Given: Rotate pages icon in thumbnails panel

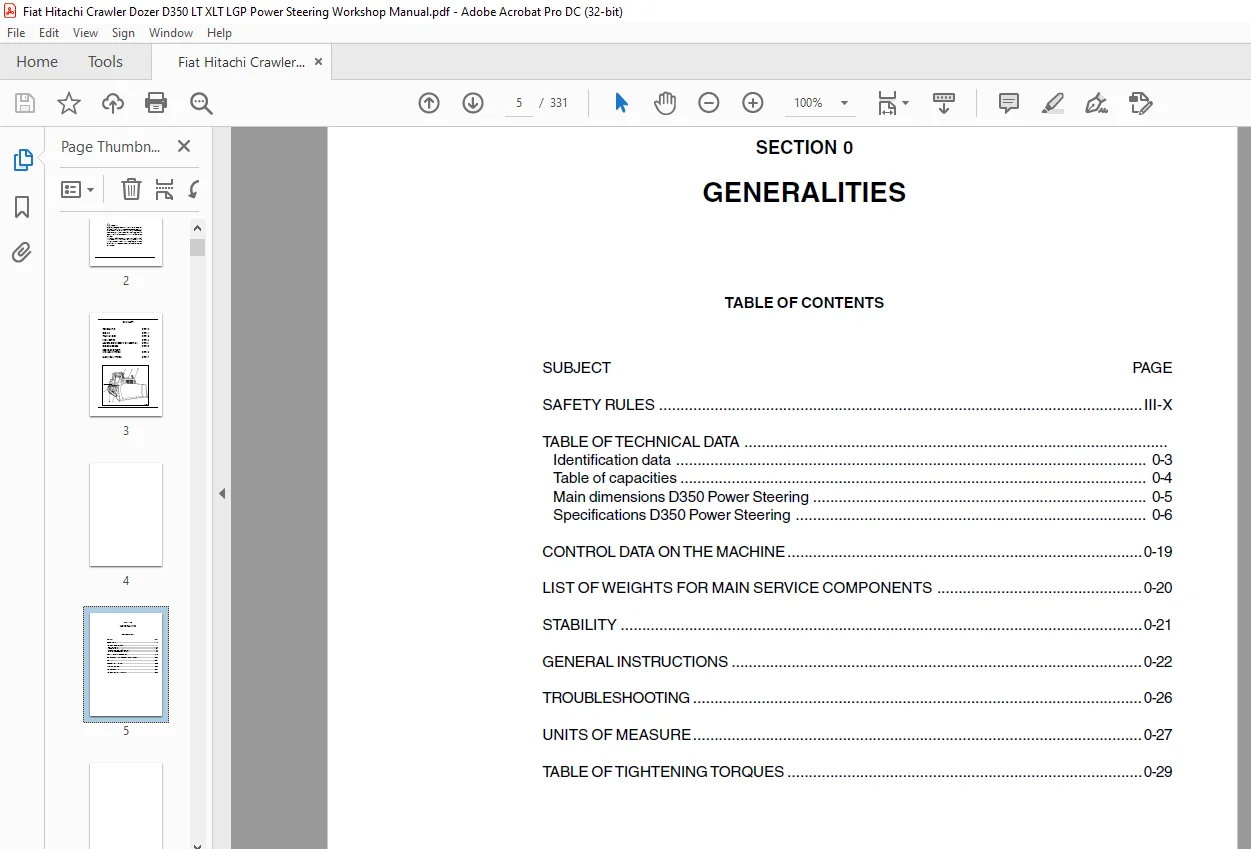Looking at the screenshot, I should click(x=193, y=189).
